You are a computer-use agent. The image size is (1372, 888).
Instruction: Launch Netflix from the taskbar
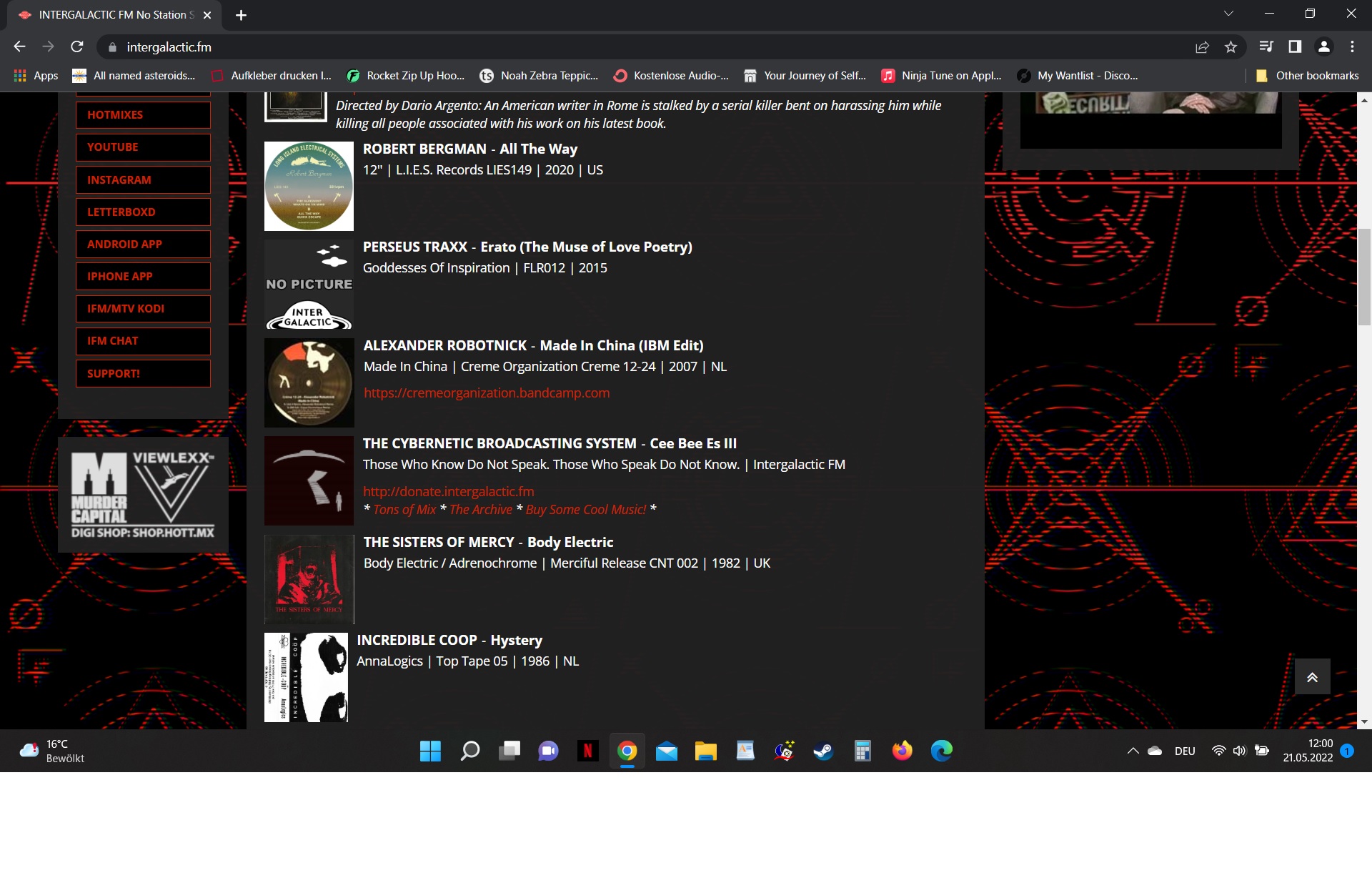click(x=587, y=751)
